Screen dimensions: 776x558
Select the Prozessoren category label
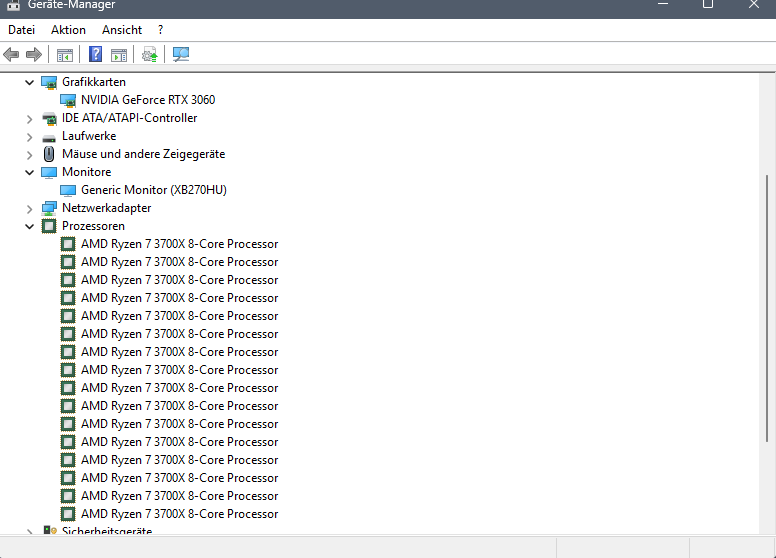click(93, 226)
